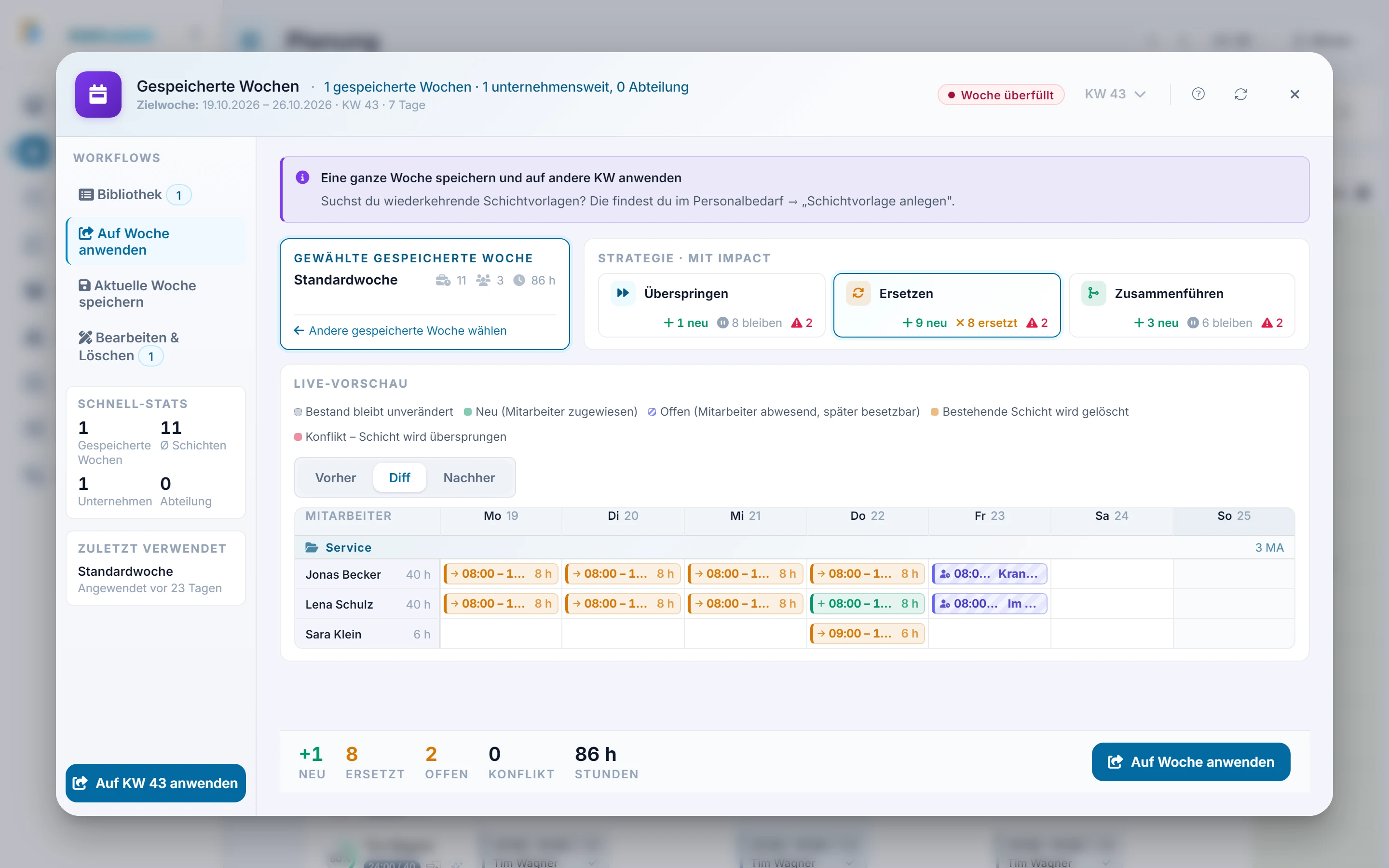This screenshot has width=1389, height=868.
Task: Click Jonas Becker Friday Kran... absence chip
Action: click(990, 574)
